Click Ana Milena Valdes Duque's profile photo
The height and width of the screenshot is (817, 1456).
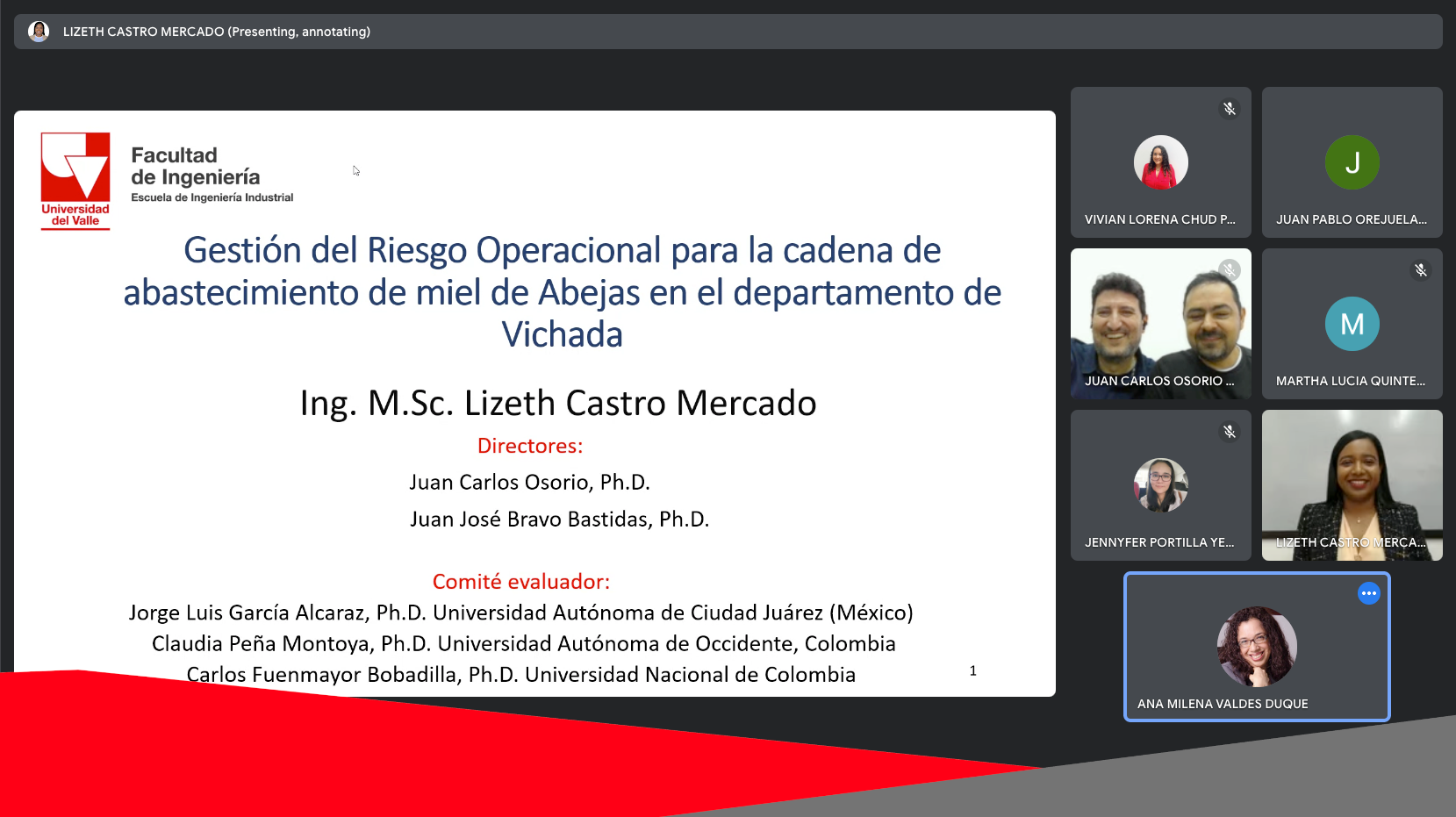tap(1257, 646)
